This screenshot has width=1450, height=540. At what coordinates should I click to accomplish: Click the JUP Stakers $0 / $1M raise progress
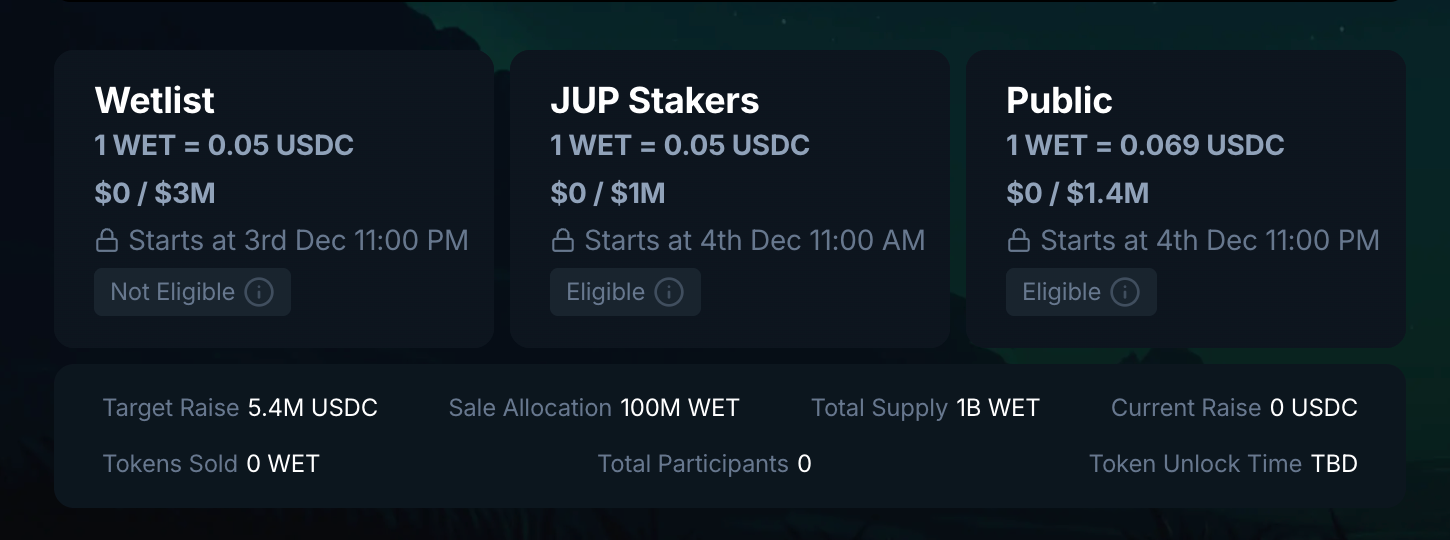(x=608, y=193)
